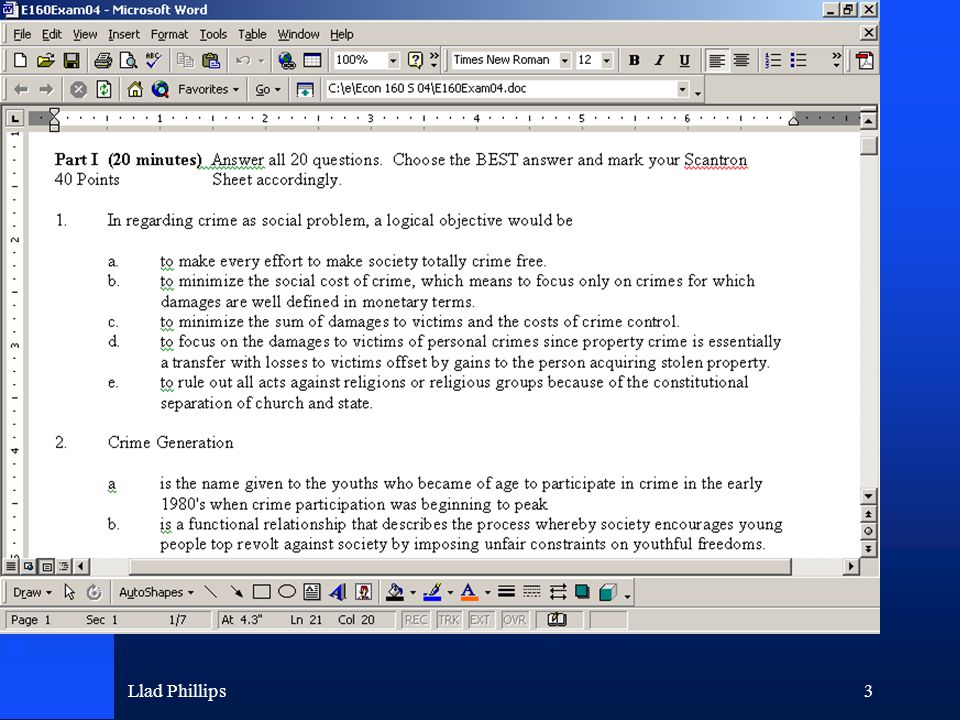This screenshot has height=720, width=960.
Task: Select the Arrow drawing tool
Action: tap(236, 591)
